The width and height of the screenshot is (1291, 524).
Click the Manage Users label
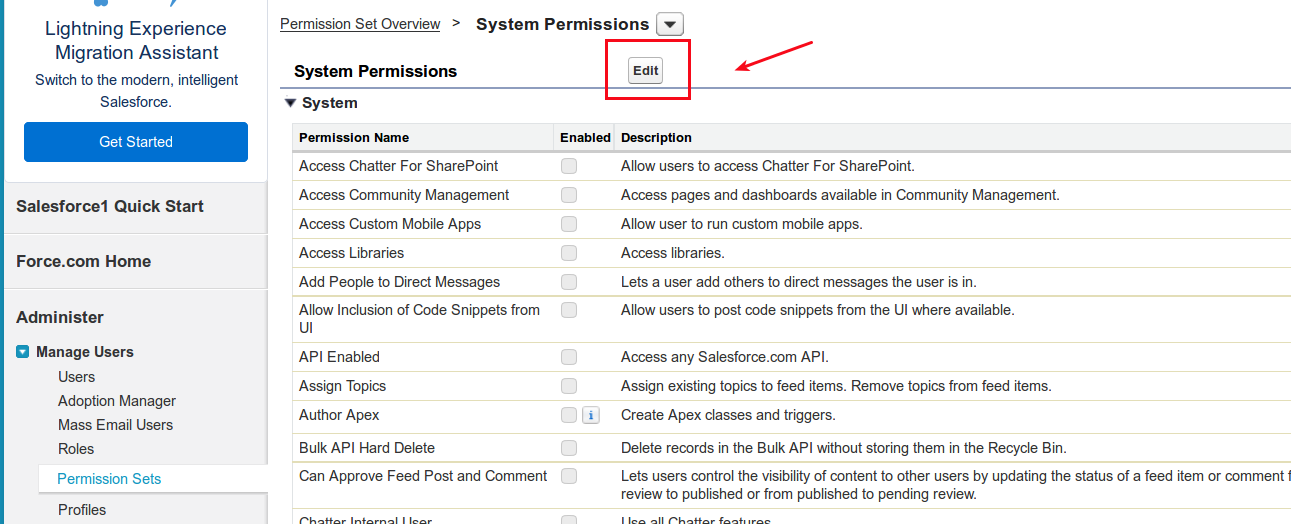(x=85, y=352)
